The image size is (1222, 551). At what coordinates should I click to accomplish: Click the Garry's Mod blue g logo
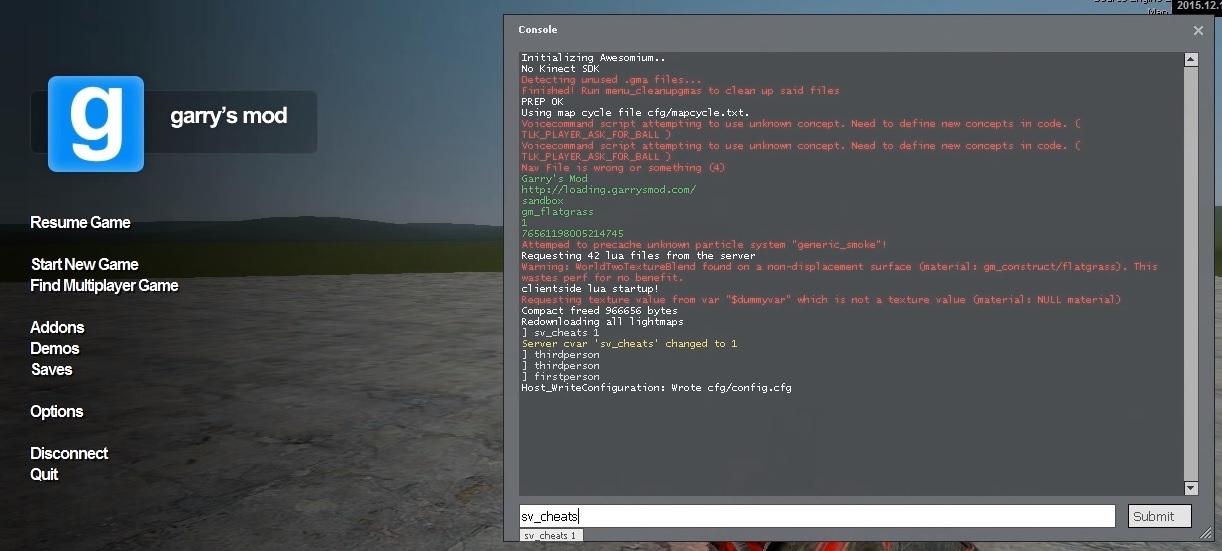[96, 124]
